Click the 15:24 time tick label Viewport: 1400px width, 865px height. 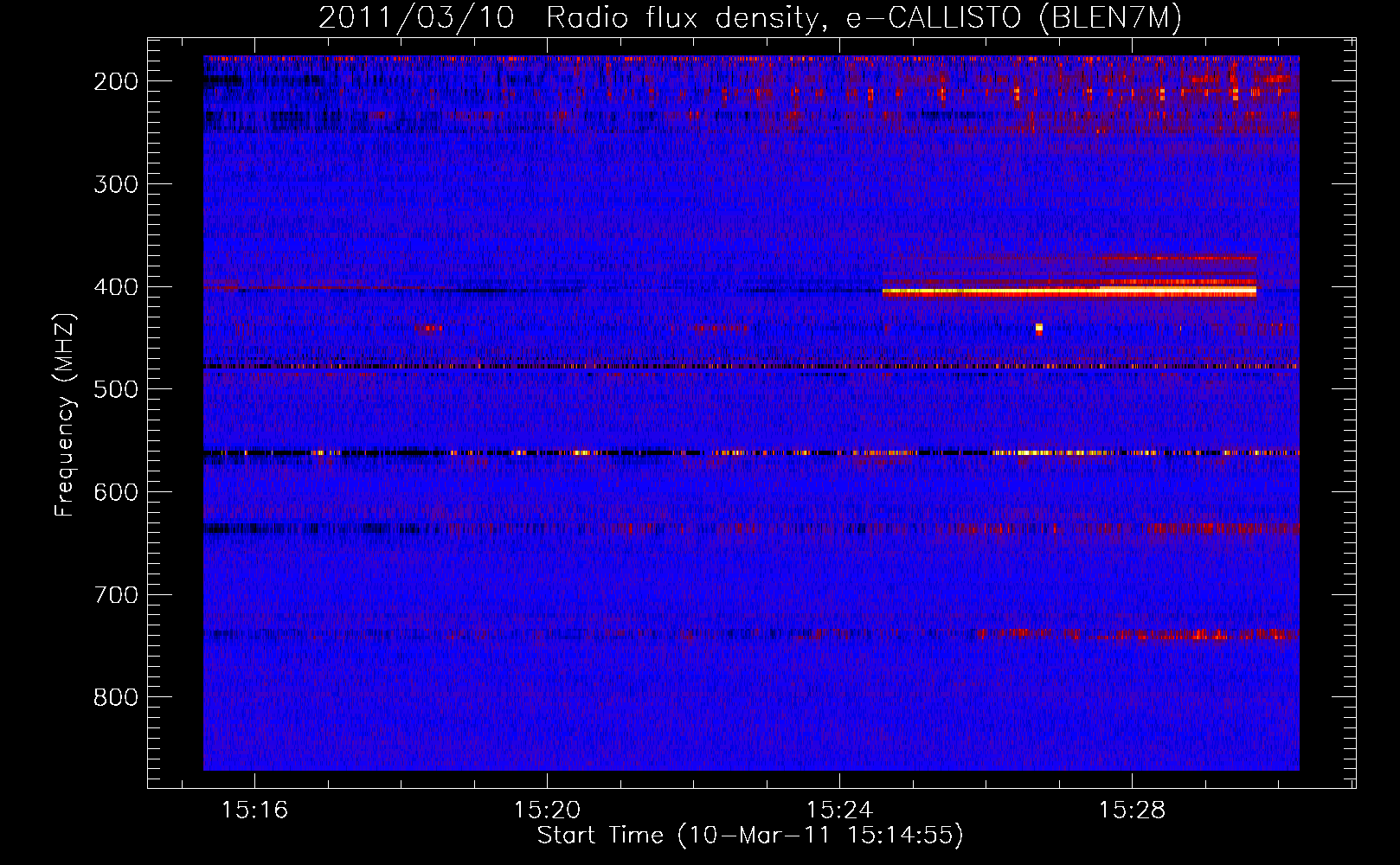pos(839,811)
